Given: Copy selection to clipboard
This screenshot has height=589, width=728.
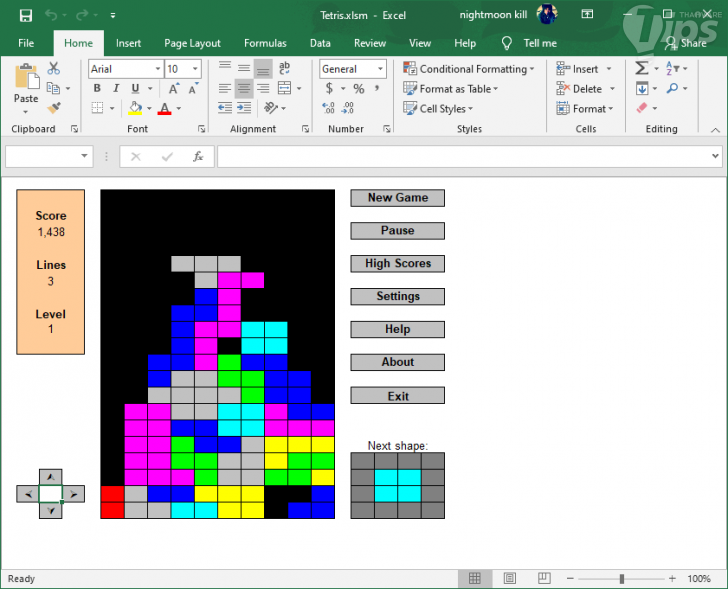Looking at the screenshot, I should (53, 88).
